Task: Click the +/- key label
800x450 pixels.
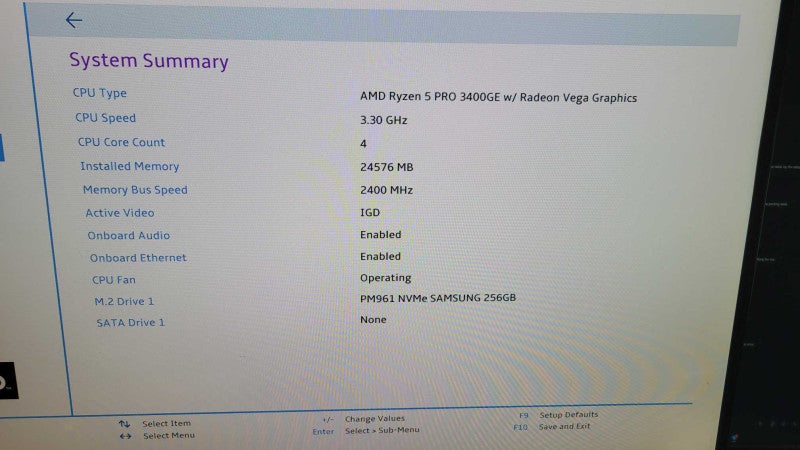Action: [x=328, y=420]
